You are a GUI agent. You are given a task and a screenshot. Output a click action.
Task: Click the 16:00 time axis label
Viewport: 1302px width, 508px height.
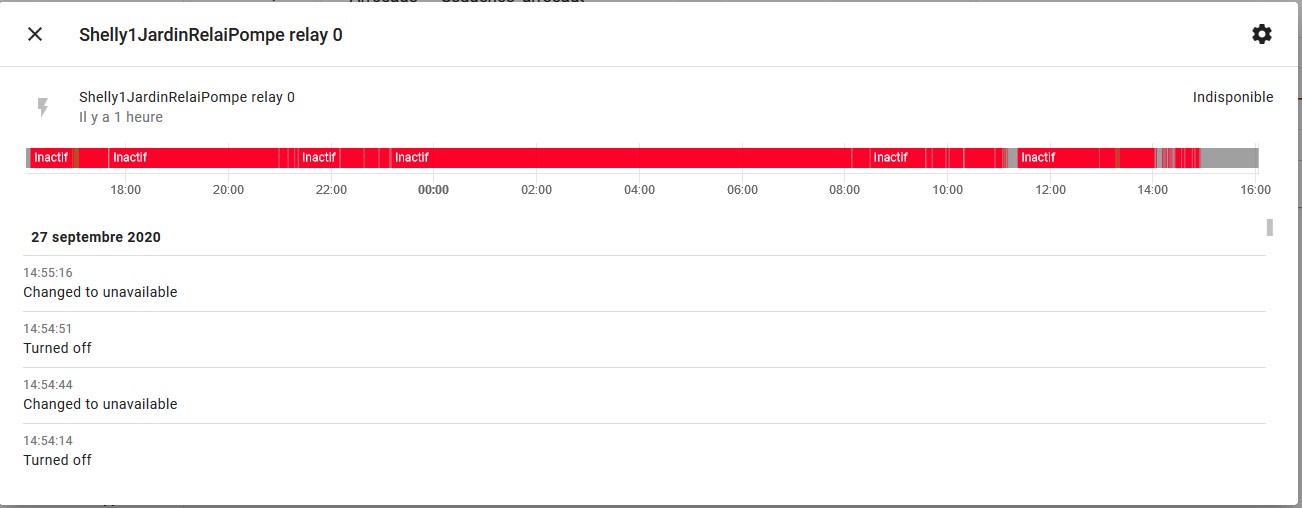point(1256,190)
